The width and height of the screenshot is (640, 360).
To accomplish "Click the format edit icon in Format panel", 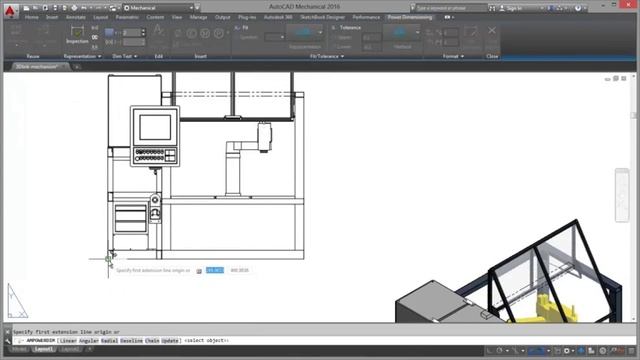I will [x=470, y=33].
